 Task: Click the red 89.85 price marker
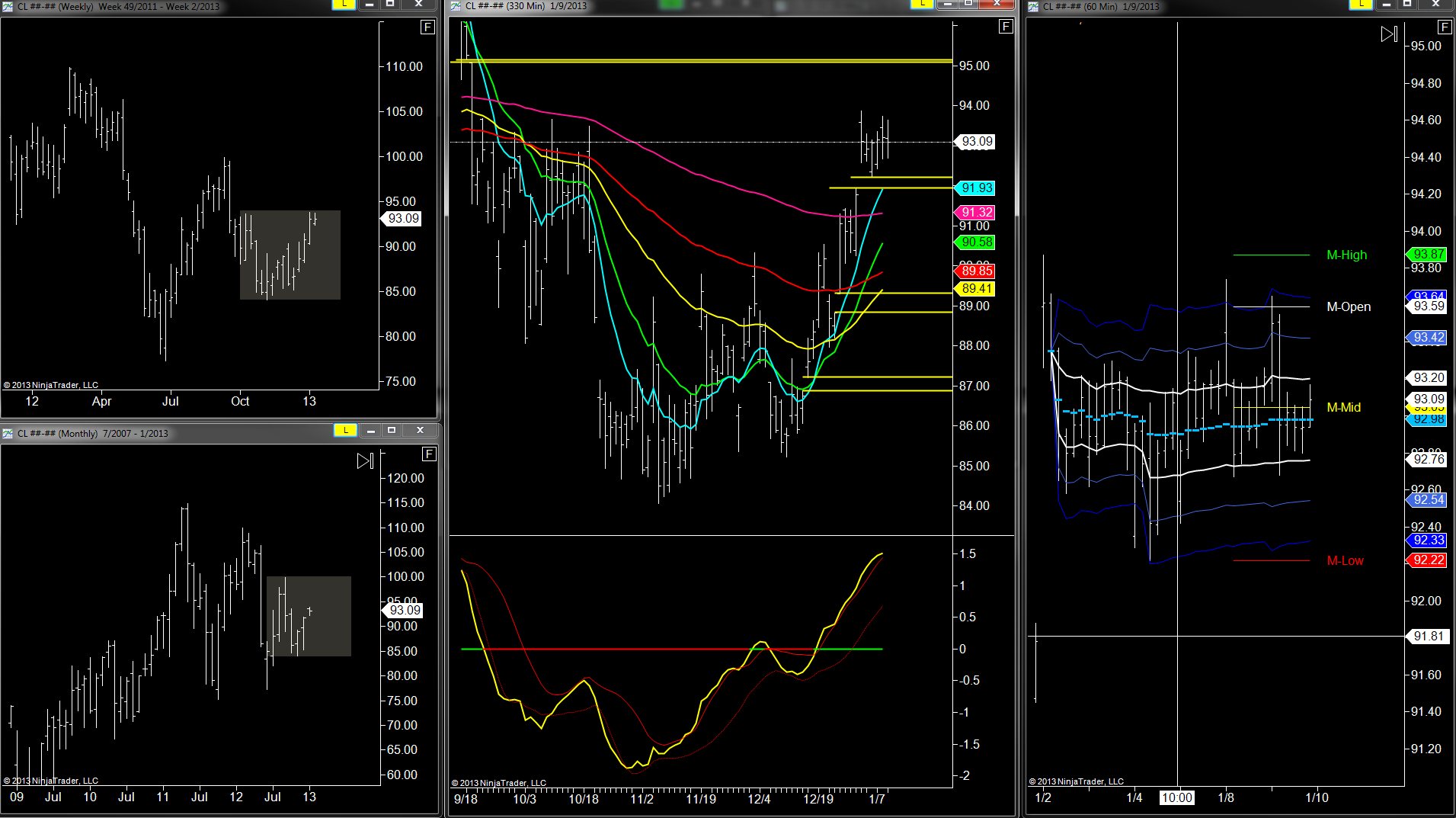pos(976,271)
